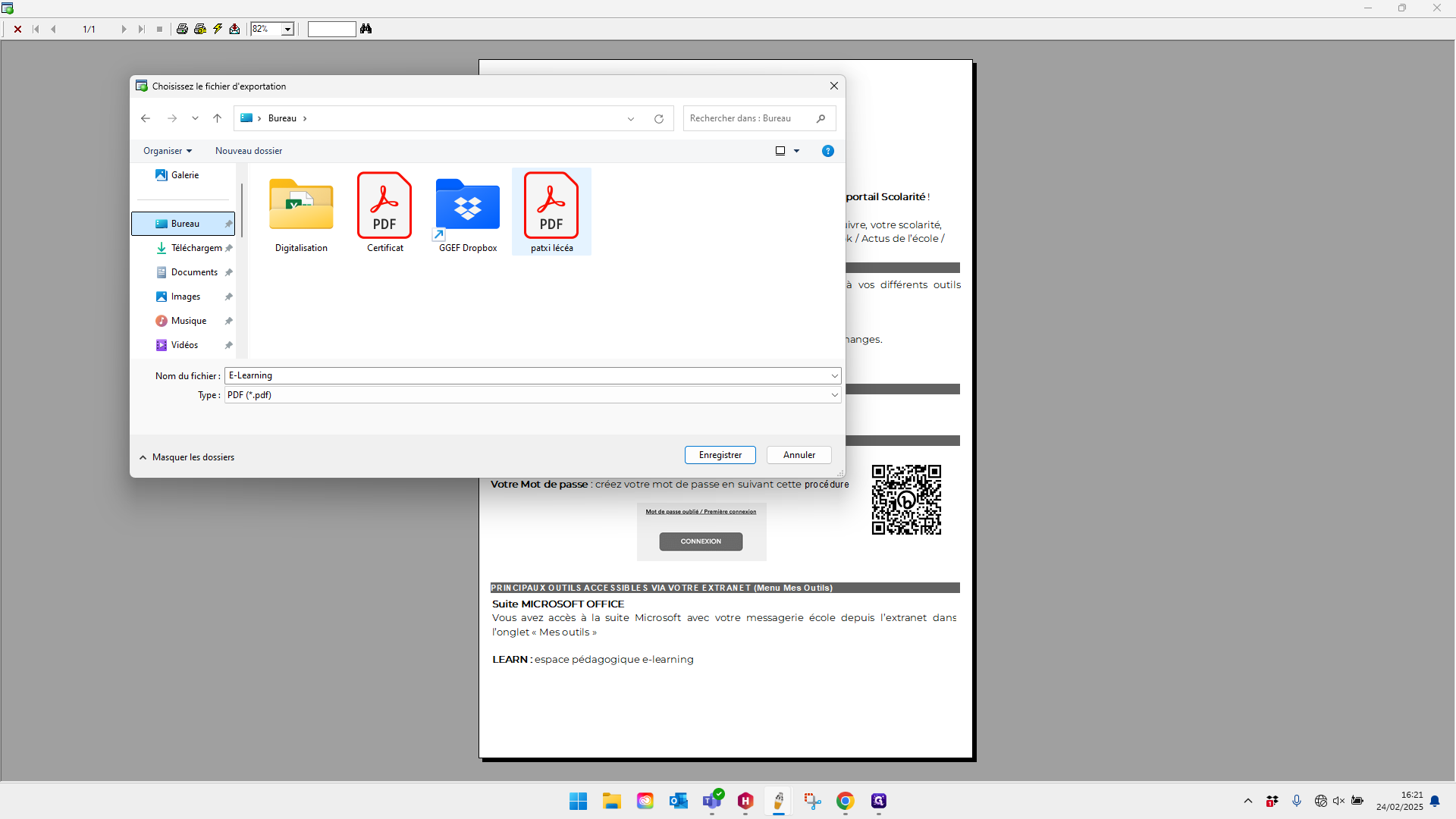This screenshot has width=1456, height=819.
Task: Click the Annuler button
Action: (799, 455)
